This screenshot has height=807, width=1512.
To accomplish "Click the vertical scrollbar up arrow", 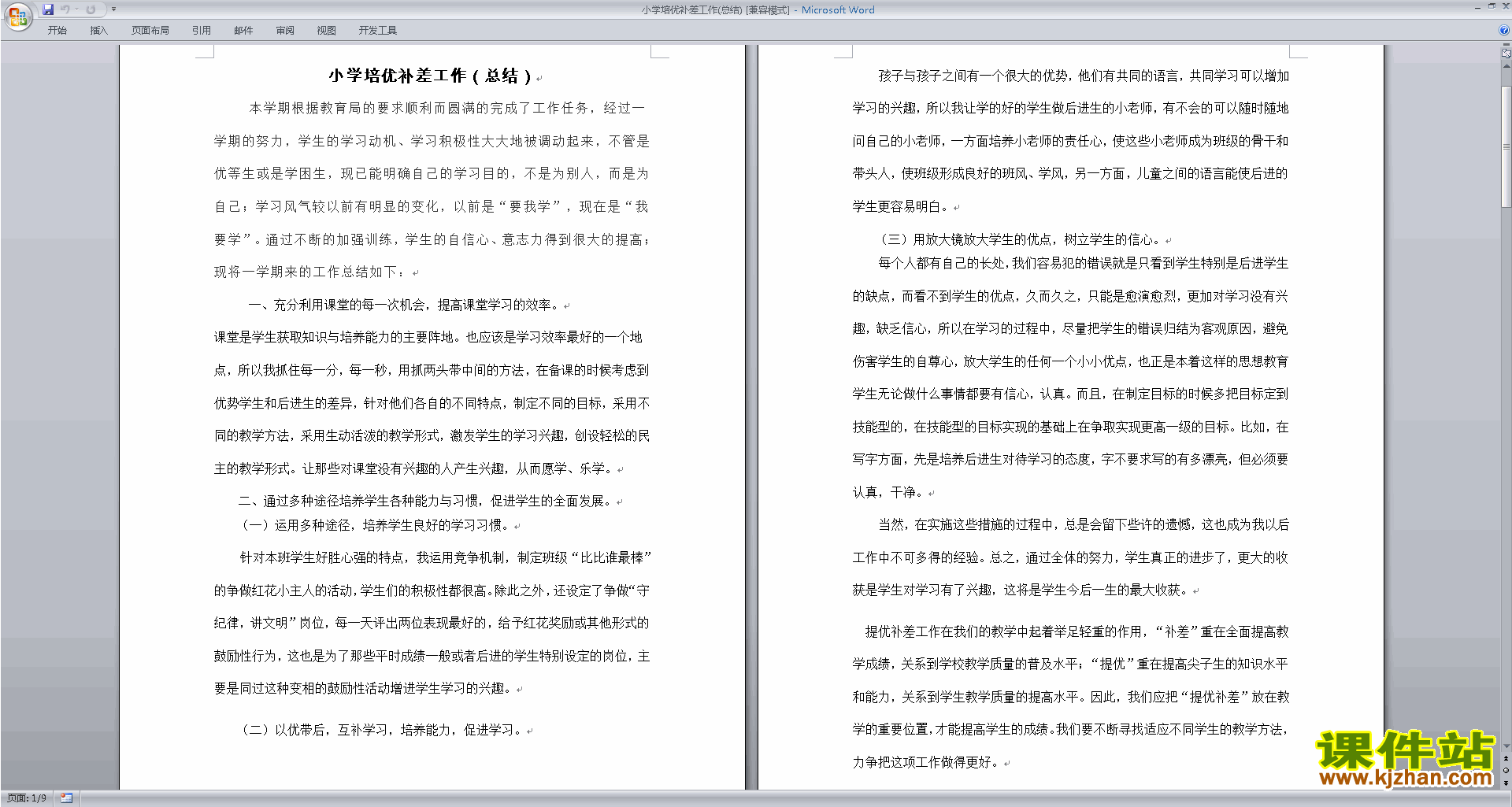I will coord(1506,66).
